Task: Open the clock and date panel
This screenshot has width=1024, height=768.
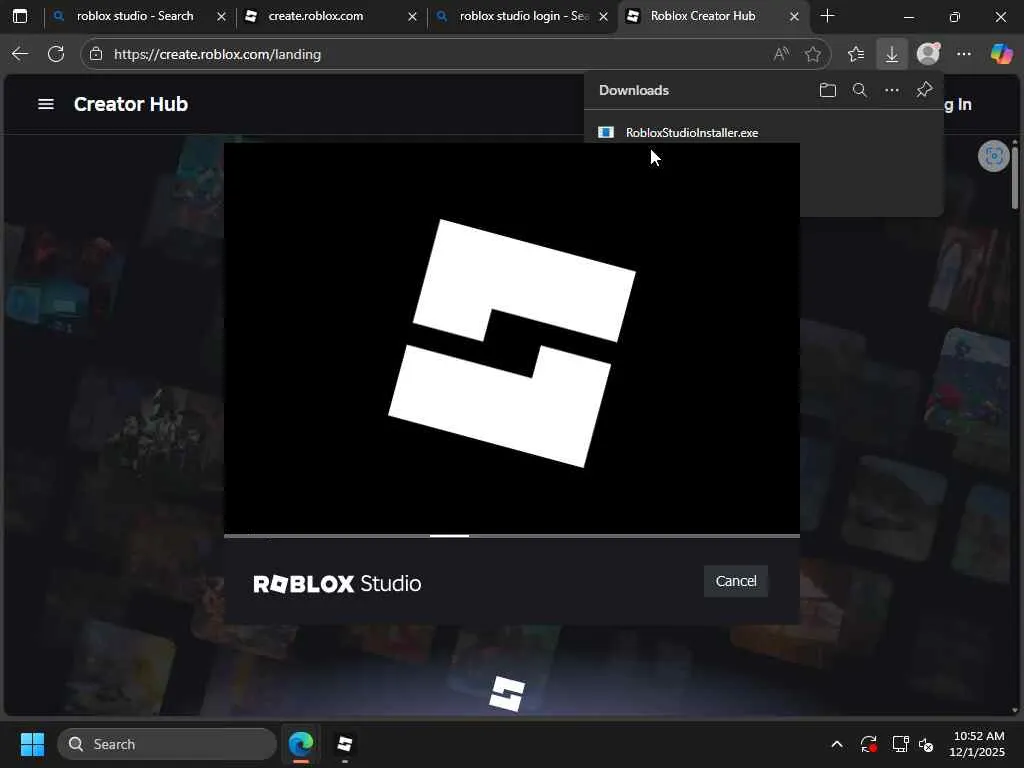Action: 977,744
